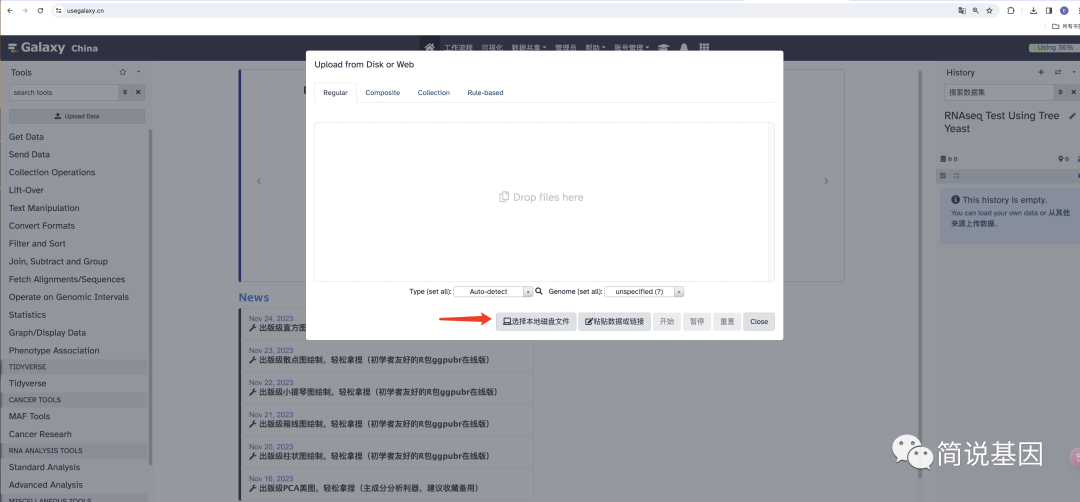
Task: Click the Using 36% storage meter
Action: [1054, 48]
